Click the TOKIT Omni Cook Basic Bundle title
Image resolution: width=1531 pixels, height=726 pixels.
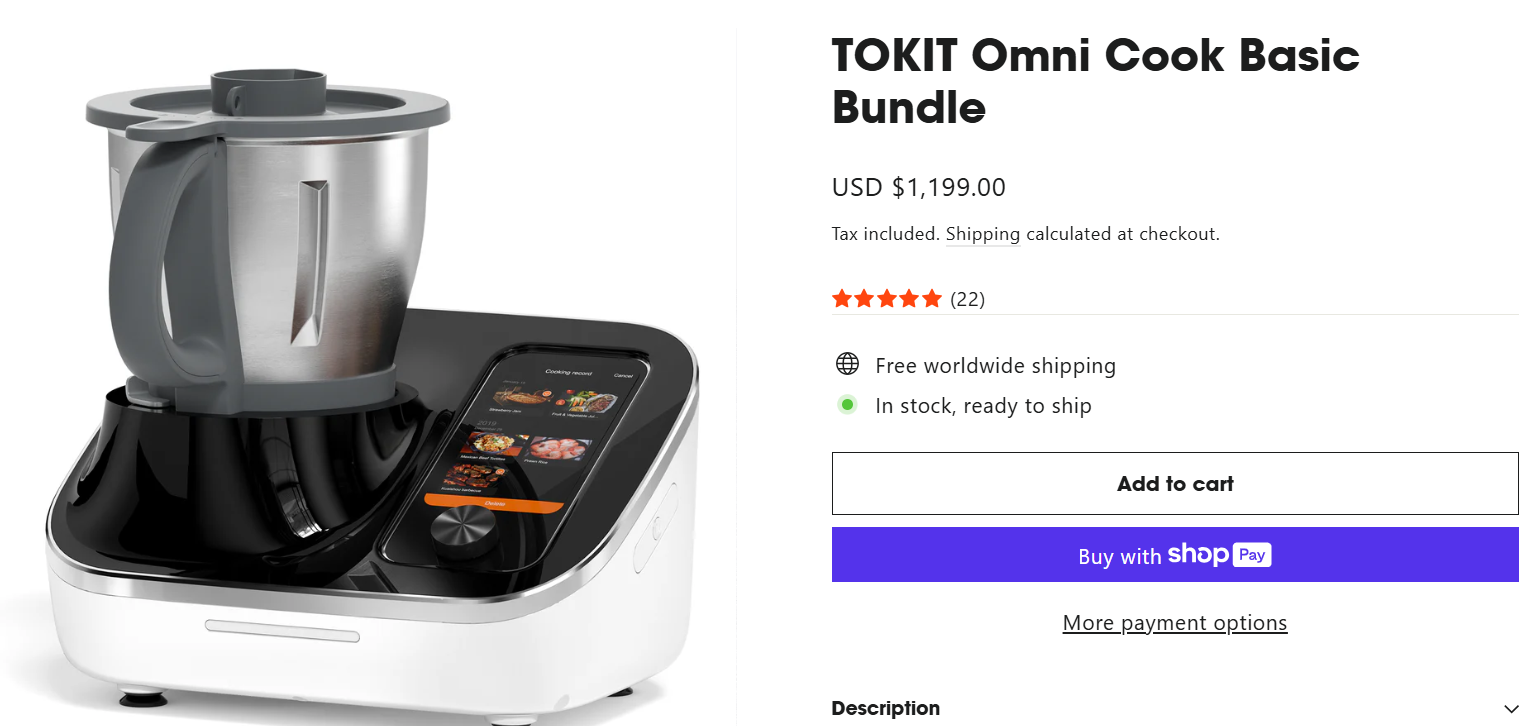click(1096, 81)
